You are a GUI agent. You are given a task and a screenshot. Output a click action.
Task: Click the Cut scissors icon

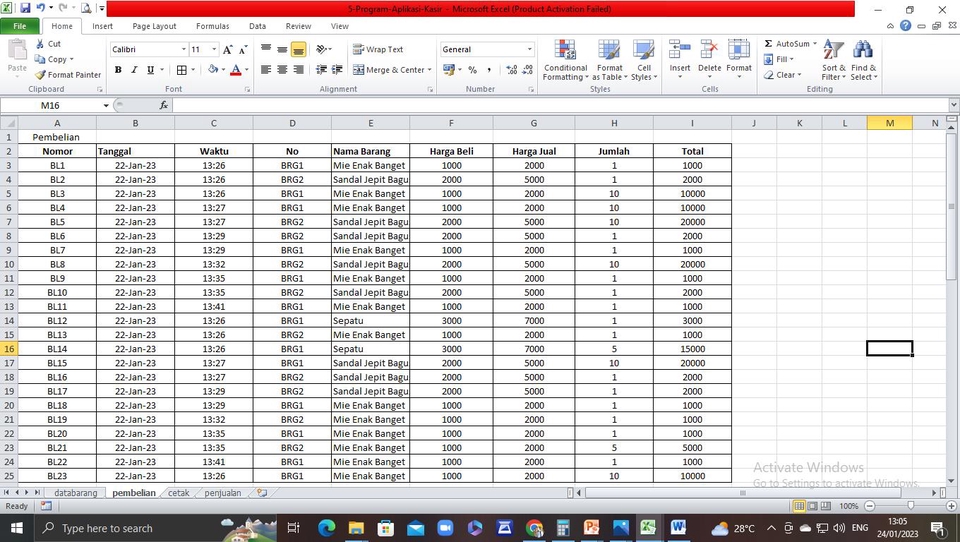click(40, 43)
